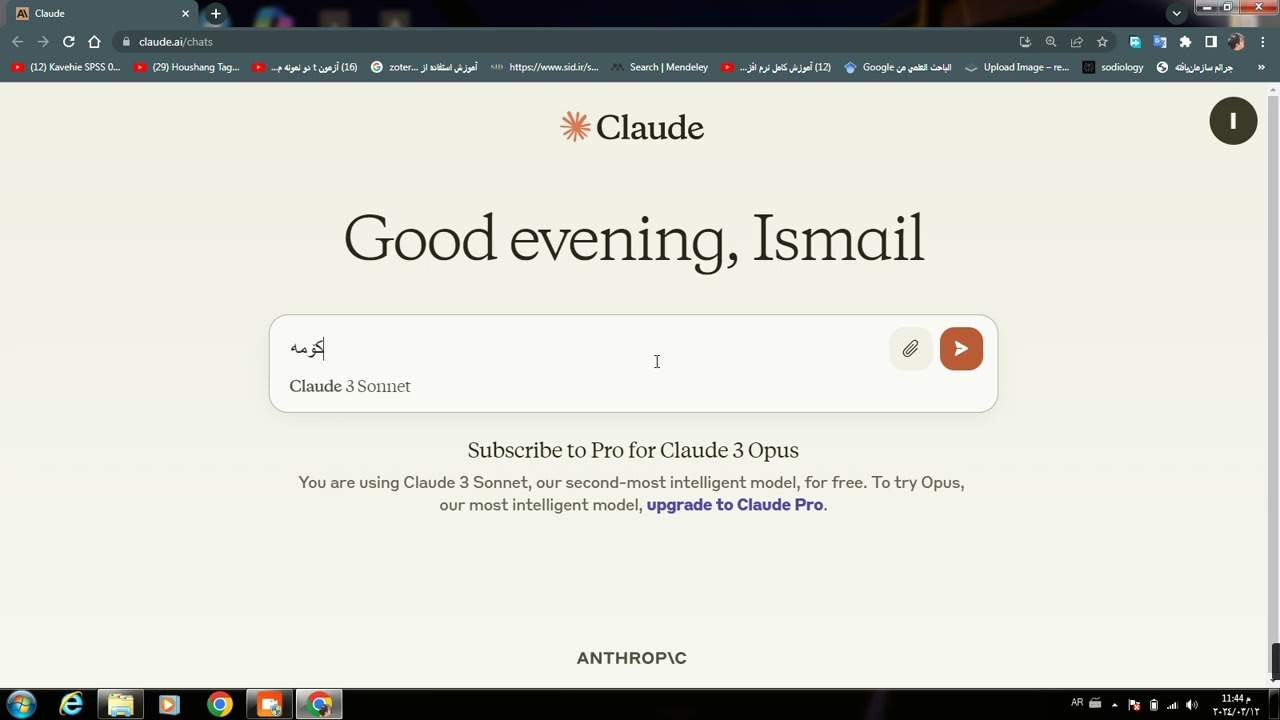Viewport: 1280px width, 720px height.
Task: Open the Kavehie SPSS bookmark
Action: pyautogui.click(x=65, y=68)
